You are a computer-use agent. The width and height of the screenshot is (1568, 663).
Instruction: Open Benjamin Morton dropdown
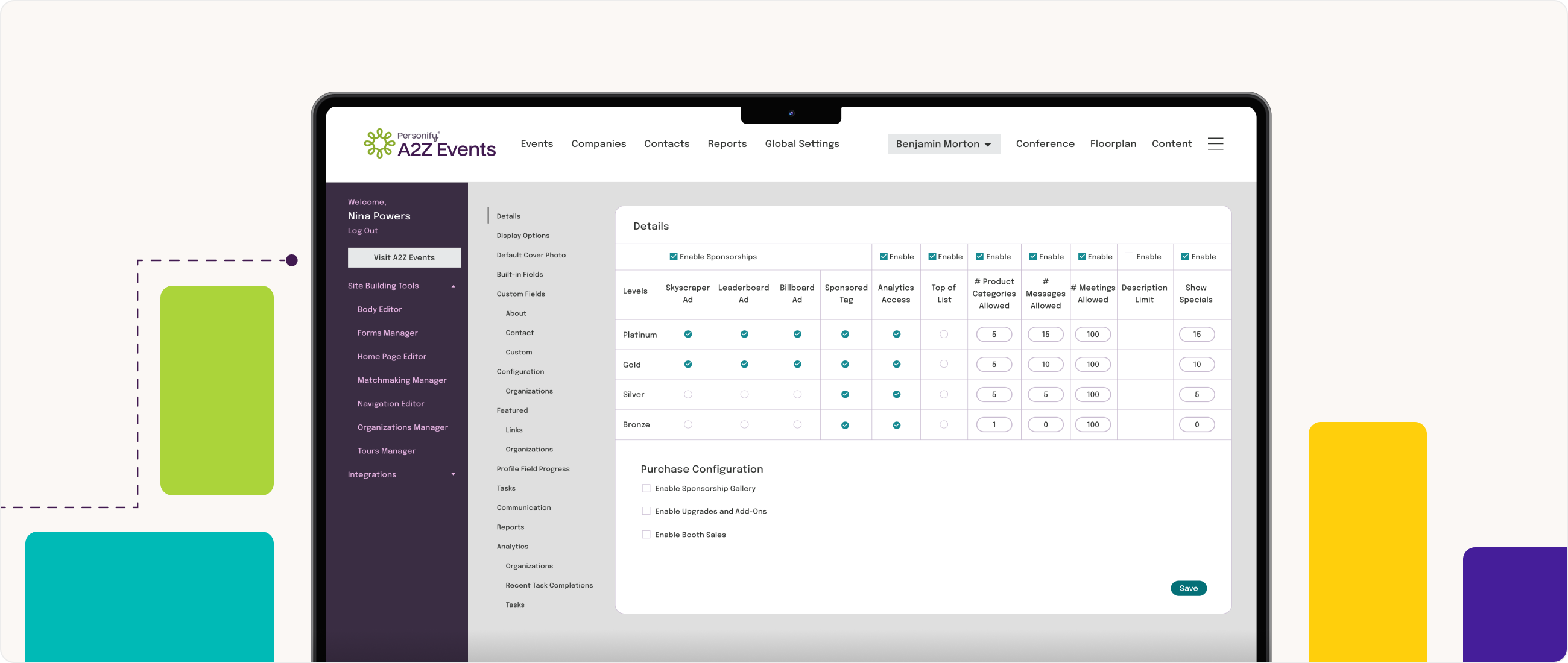[943, 144]
